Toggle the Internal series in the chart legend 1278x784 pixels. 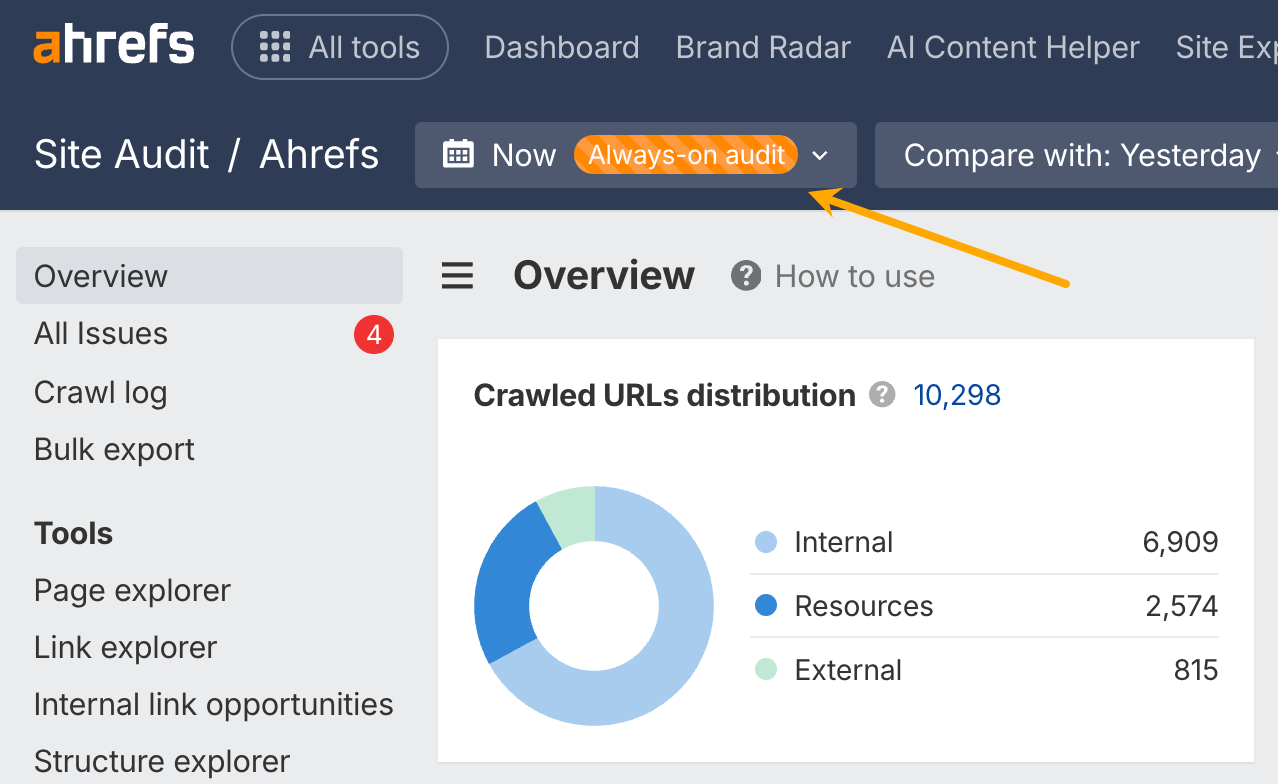point(765,542)
